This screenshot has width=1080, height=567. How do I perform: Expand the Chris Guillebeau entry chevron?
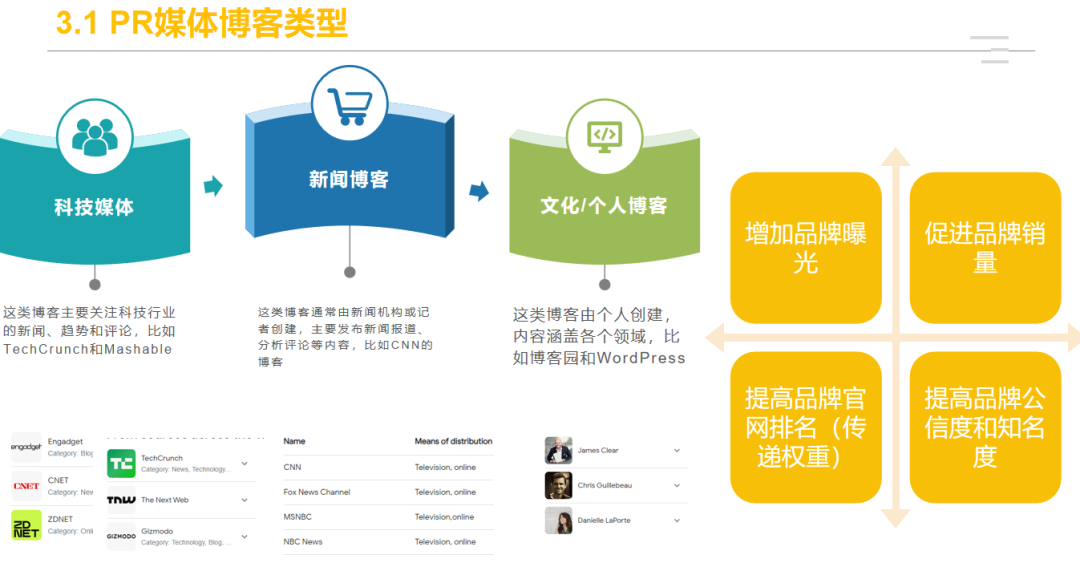[677, 486]
